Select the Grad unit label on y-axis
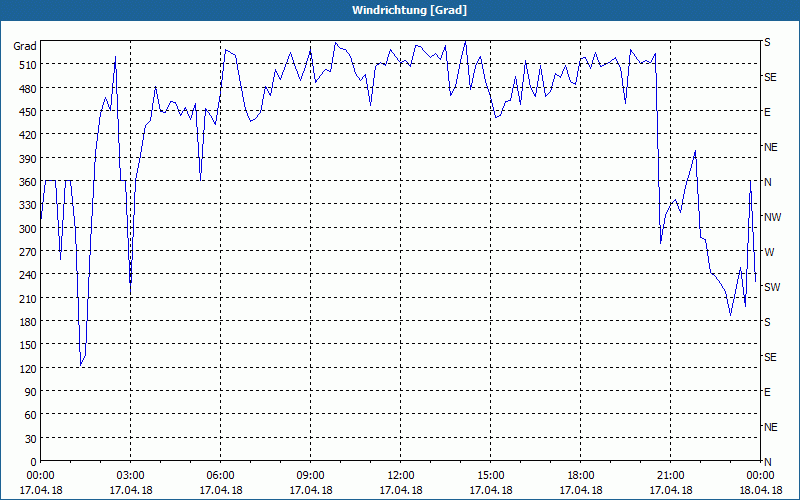 click(25, 46)
